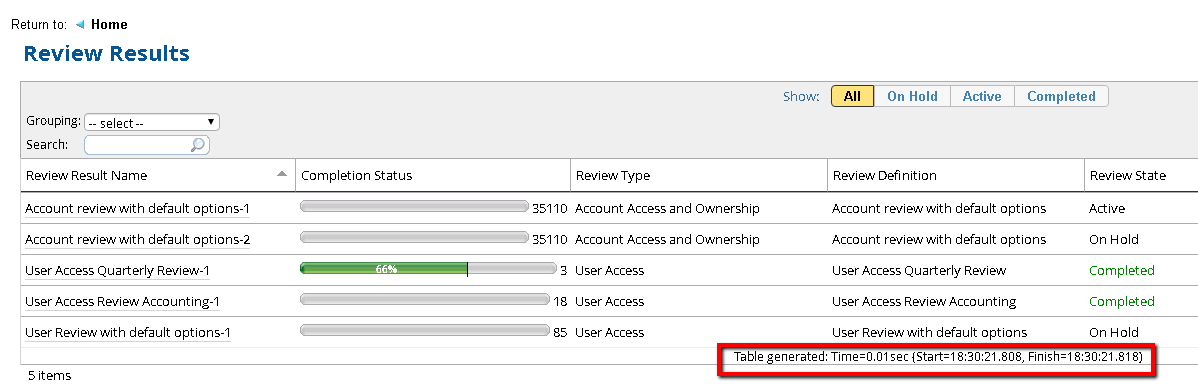Click the 5 items count text
Screen dimensions: 1198x391
point(50,376)
